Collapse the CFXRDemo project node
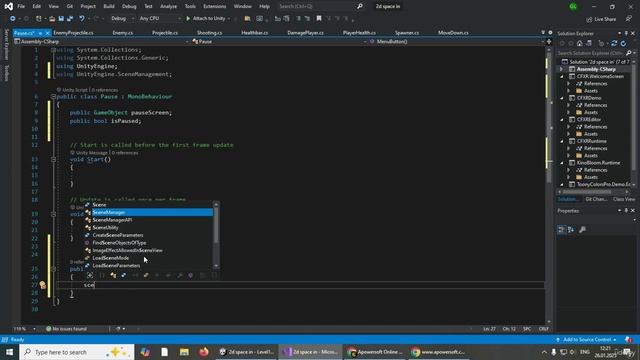This screenshot has height=360, width=640. tap(562, 98)
